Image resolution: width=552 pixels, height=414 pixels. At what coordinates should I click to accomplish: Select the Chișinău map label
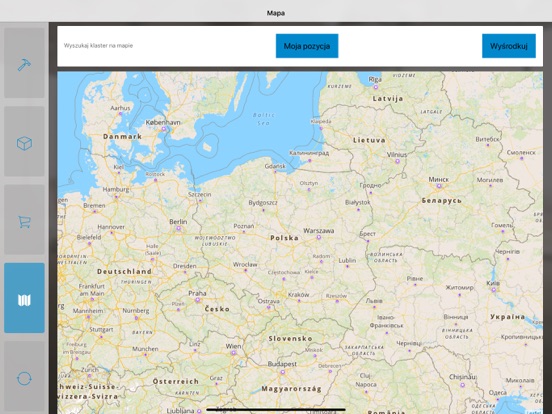463,377
